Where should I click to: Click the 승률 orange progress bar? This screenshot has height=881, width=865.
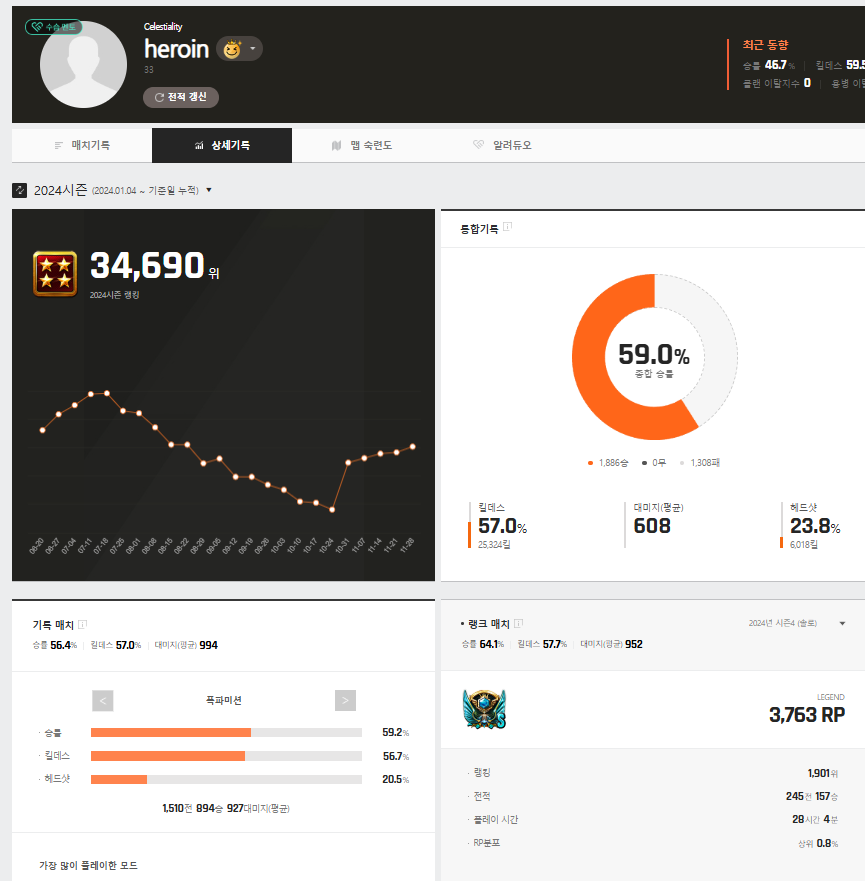point(170,732)
